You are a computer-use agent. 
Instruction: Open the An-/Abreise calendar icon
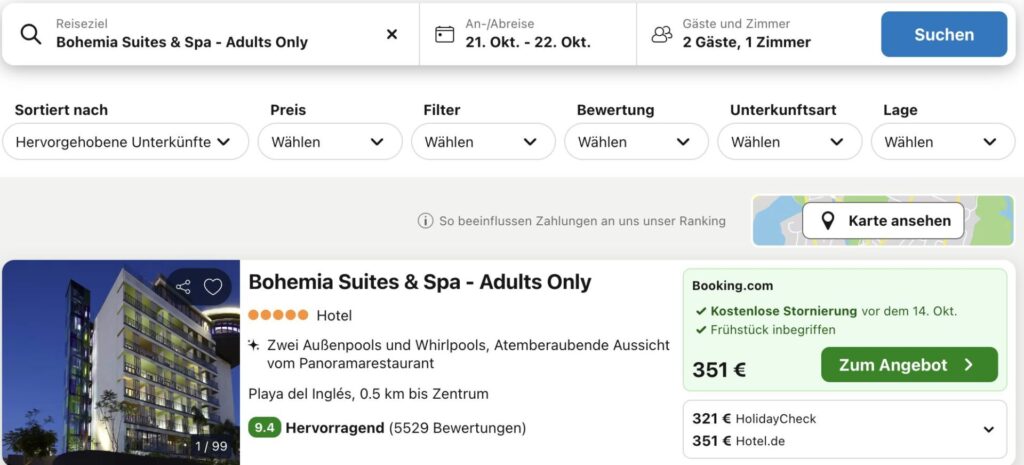pyautogui.click(x=445, y=34)
